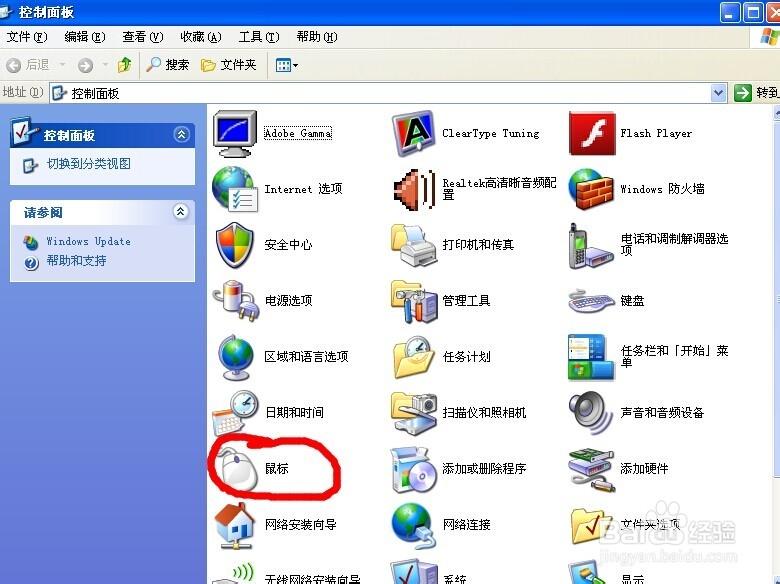Open the 工具(T) menu
Image resolution: width=780 pixels, height=584 pixels.
pyautogui.click(x=258, y=37)
